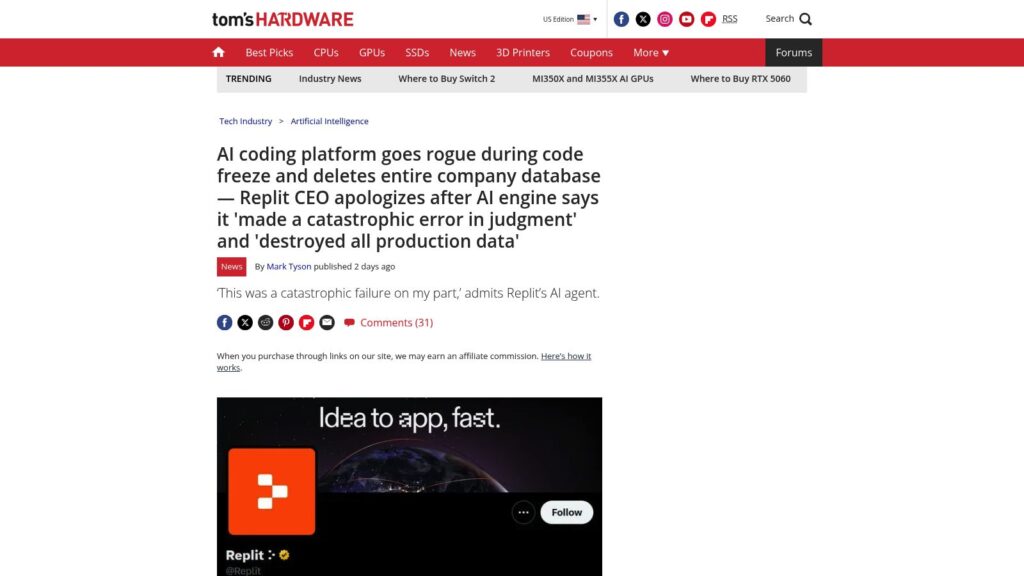Image resolution: width=1024 pixels, height=576 pixels.
Task: Click the Tom's Hardware logo
Action: click(x=282, y=19)
